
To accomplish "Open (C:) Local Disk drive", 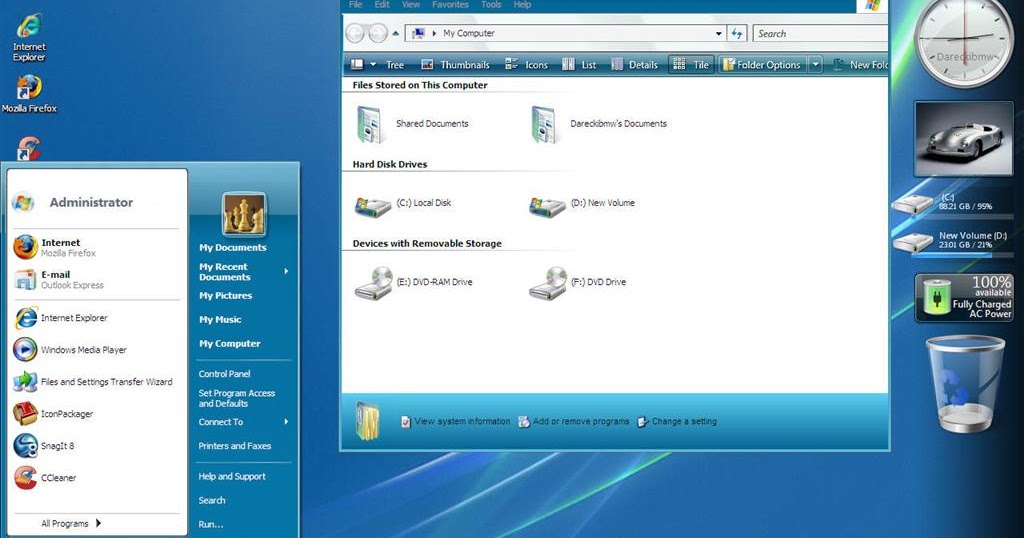I will click(403, 205).
